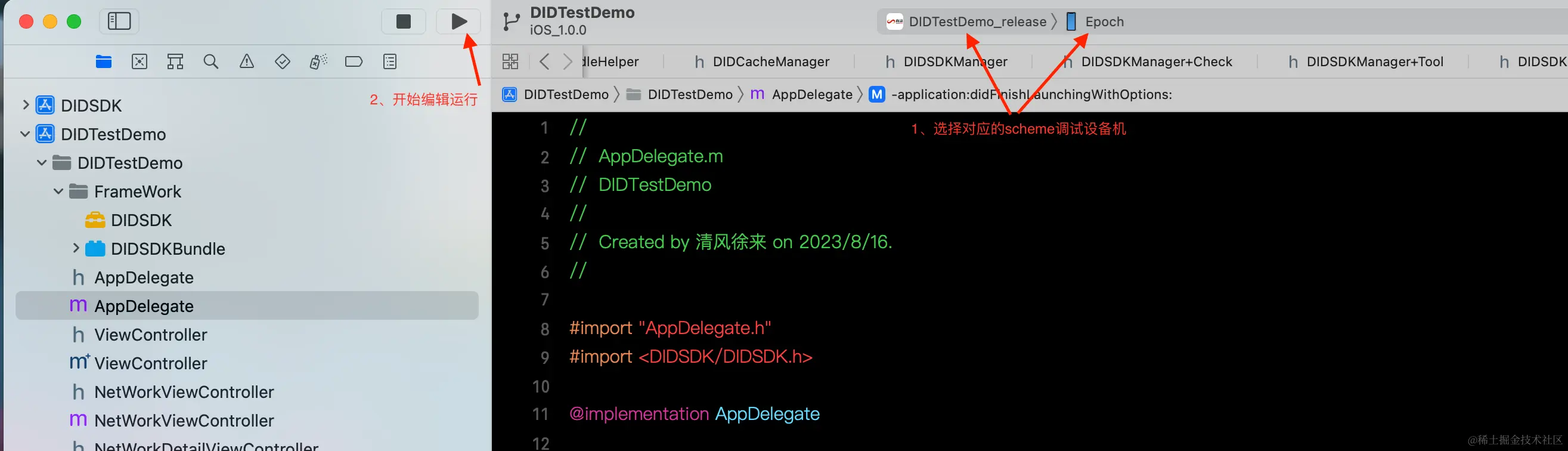Run the project with play button
The height and width of the screenshot is (451, 1568).
pyautogui.click(x=459, y=21)
